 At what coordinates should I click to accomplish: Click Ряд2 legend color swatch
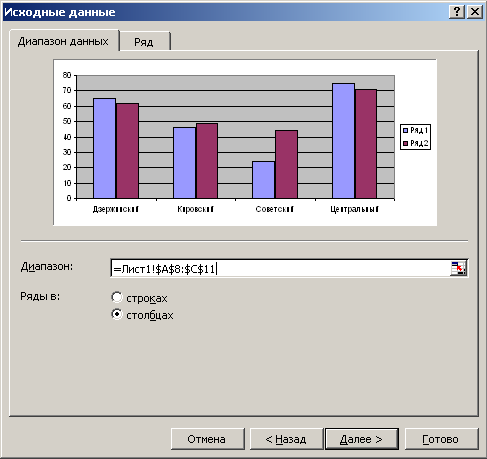tap(406, 143)
